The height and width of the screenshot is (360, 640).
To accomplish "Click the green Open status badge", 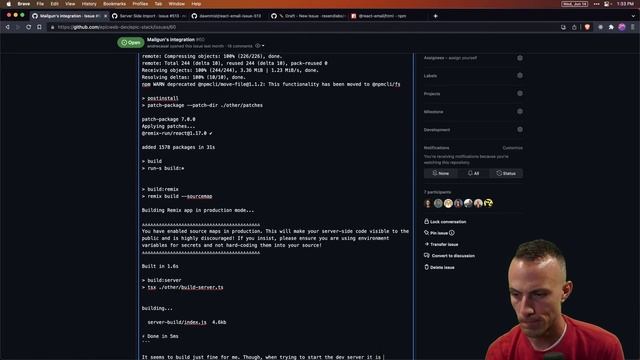I will click(131, 42).
